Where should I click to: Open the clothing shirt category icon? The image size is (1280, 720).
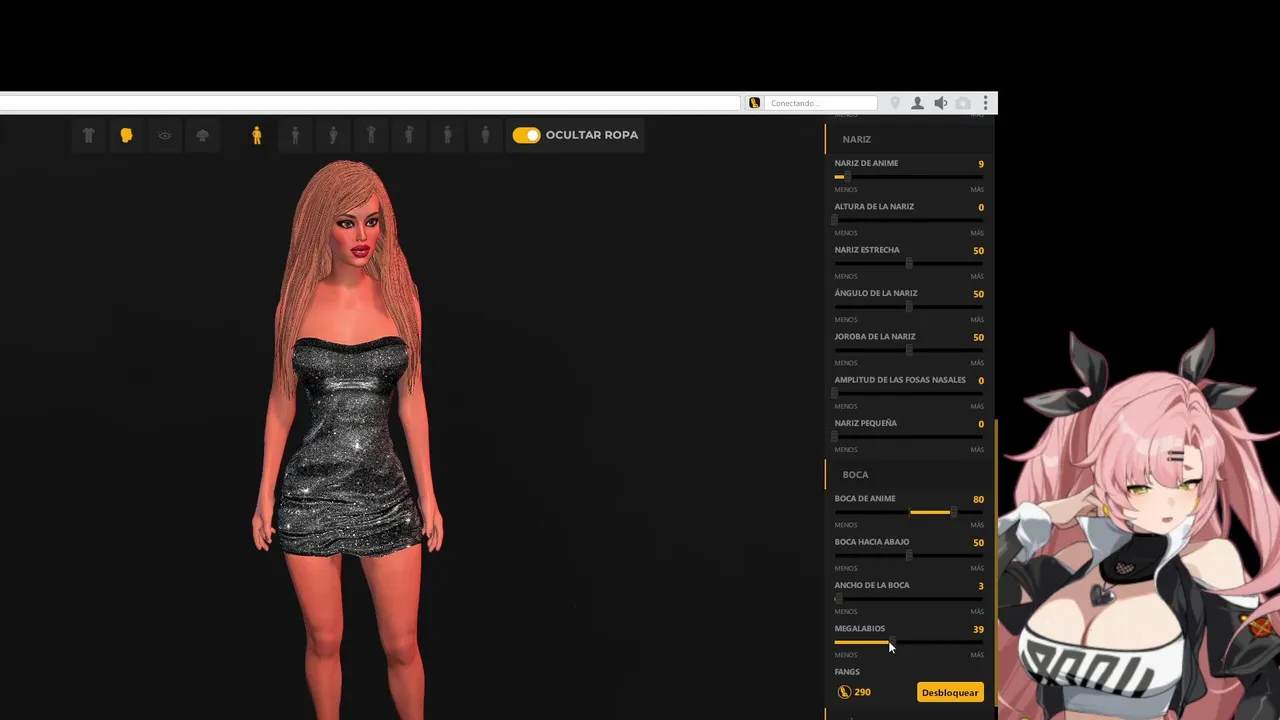pos(88,135)
